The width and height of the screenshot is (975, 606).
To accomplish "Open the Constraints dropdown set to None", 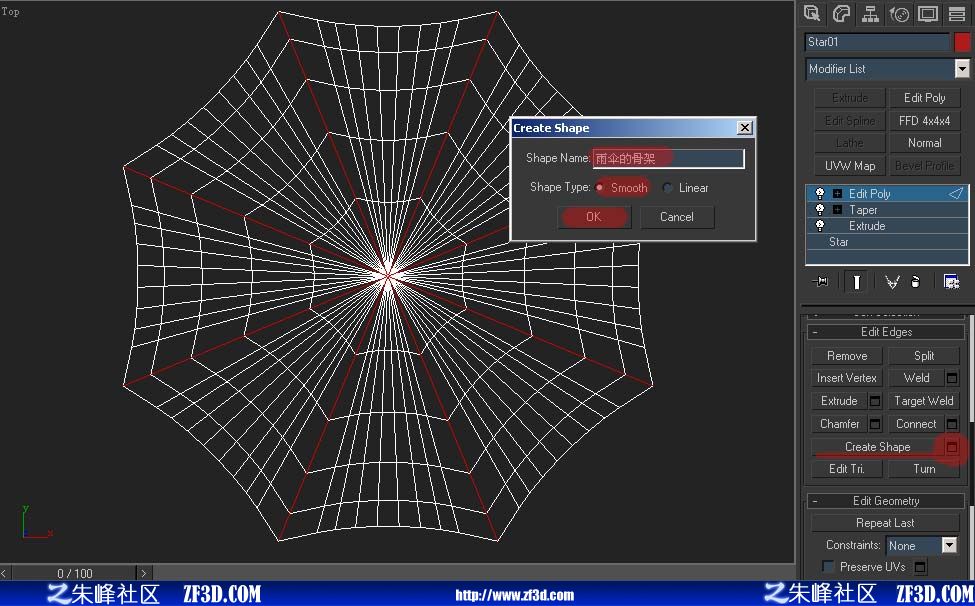I will tap(949, 545).
